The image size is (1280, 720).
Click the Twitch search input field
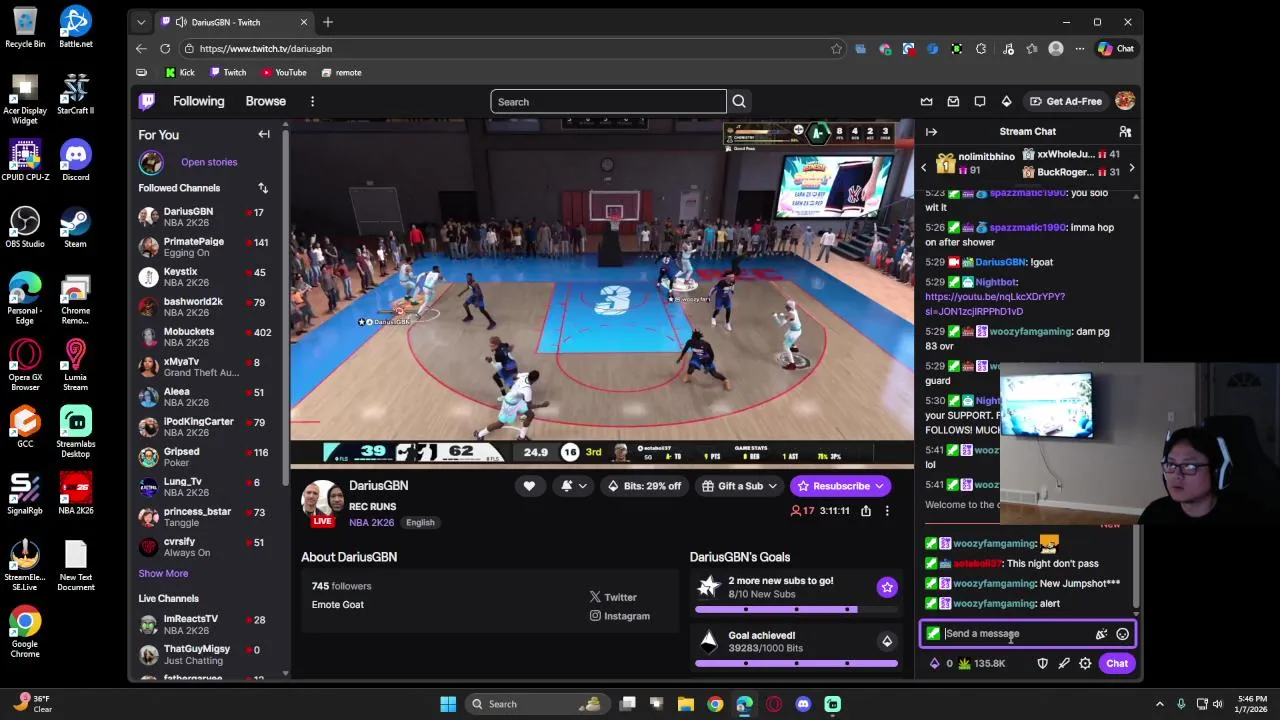608,101
